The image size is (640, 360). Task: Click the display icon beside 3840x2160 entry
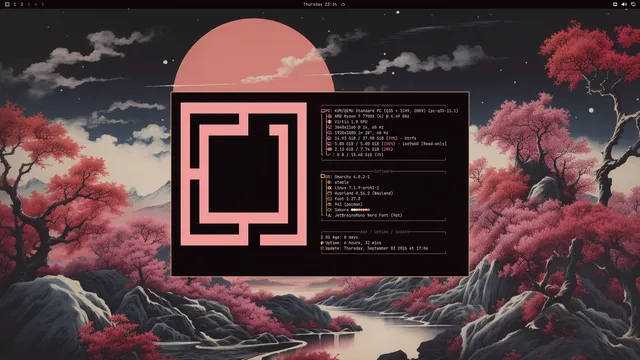[x=329, y=127]
